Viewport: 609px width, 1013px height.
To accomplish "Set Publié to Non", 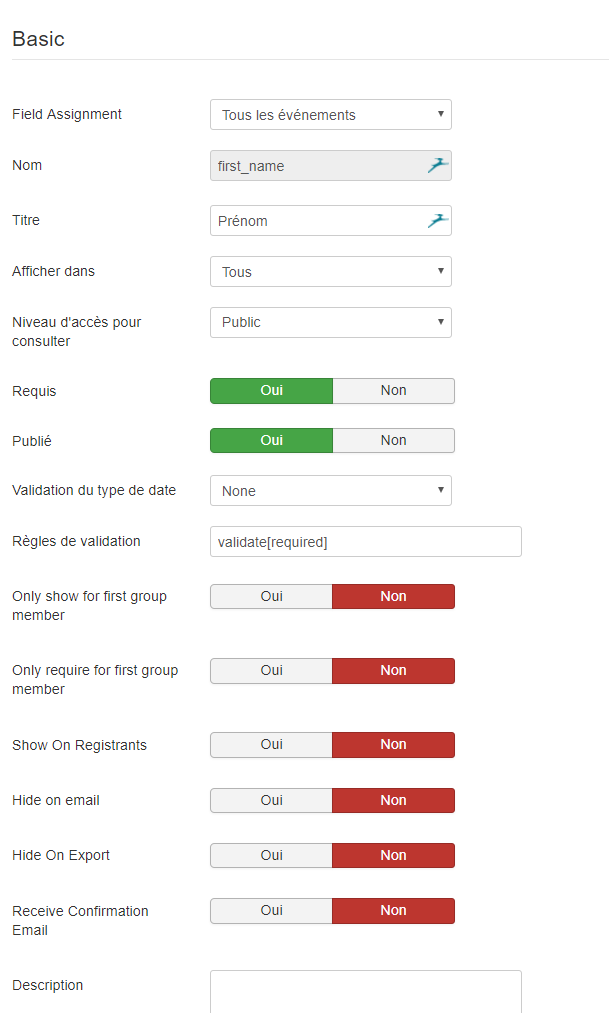I will 393,441.
